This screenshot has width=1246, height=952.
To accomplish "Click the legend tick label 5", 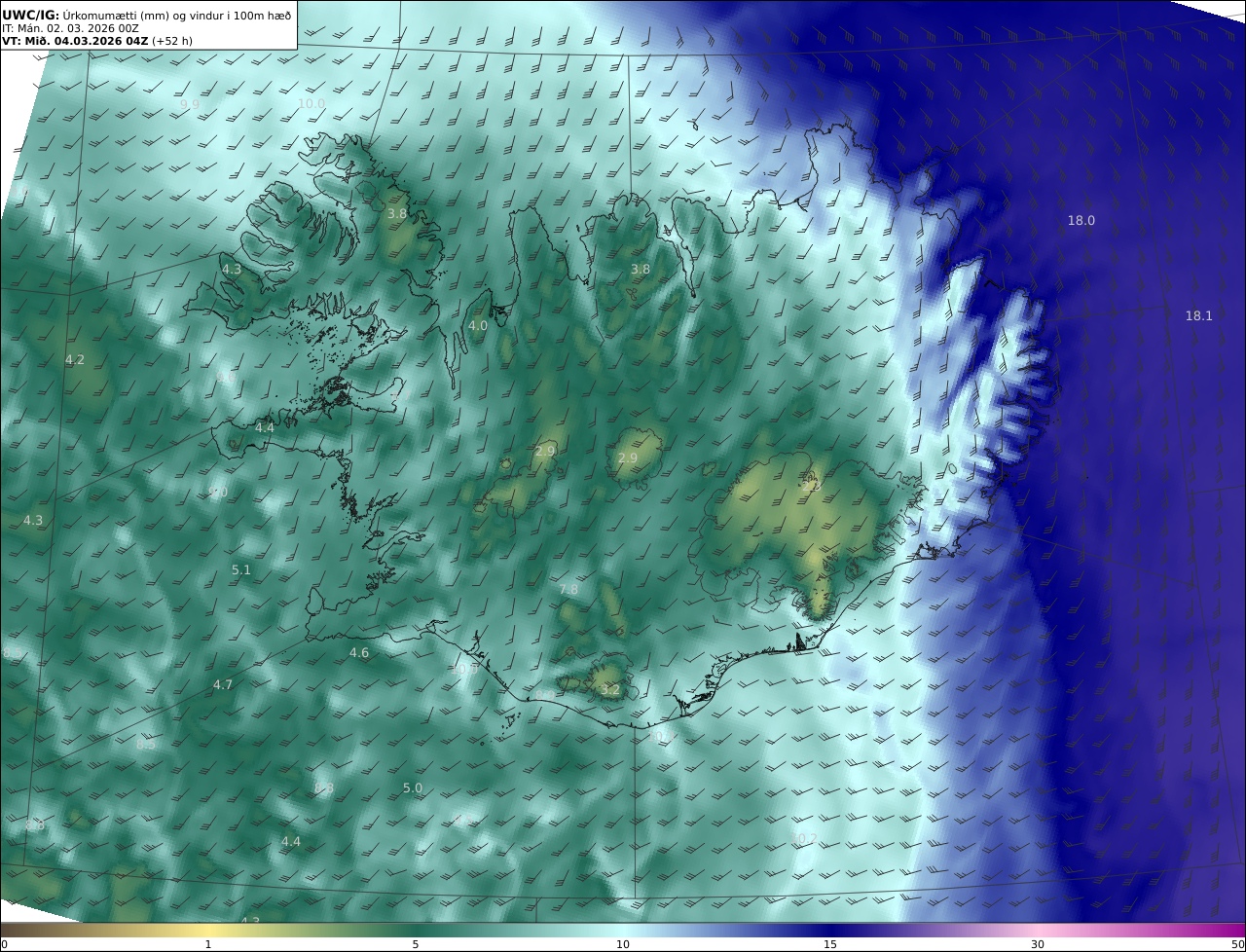I will [416, 944].
